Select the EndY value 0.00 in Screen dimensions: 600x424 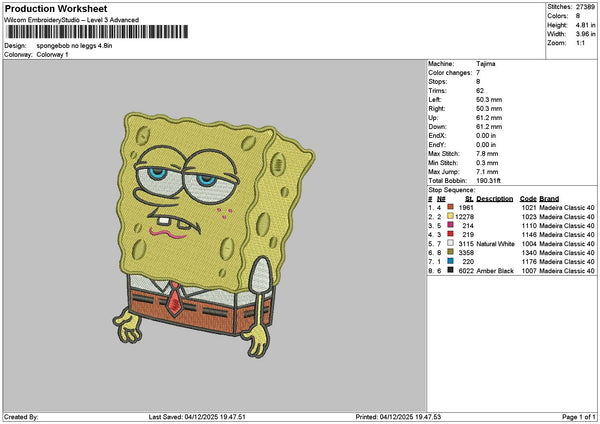(x=486, y=145)
